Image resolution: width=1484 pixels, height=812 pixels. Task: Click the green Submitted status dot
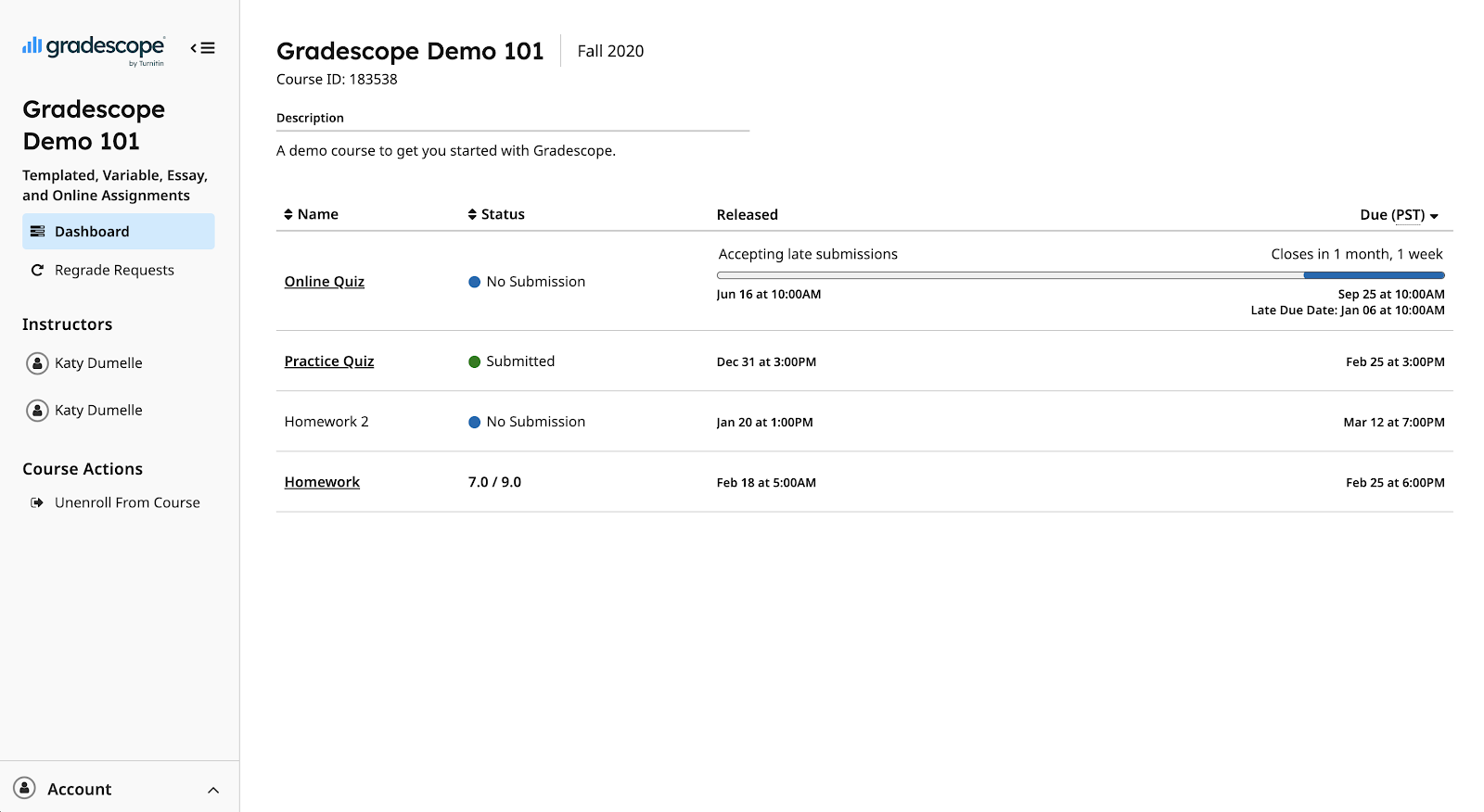tap(474, 362)
